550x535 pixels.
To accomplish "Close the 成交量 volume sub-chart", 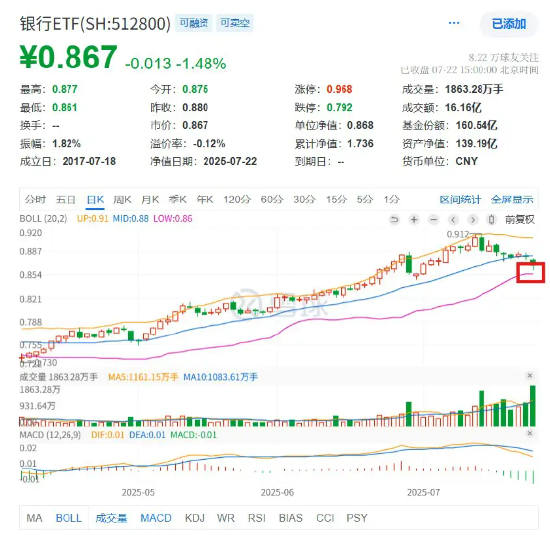I will (530, 376).
